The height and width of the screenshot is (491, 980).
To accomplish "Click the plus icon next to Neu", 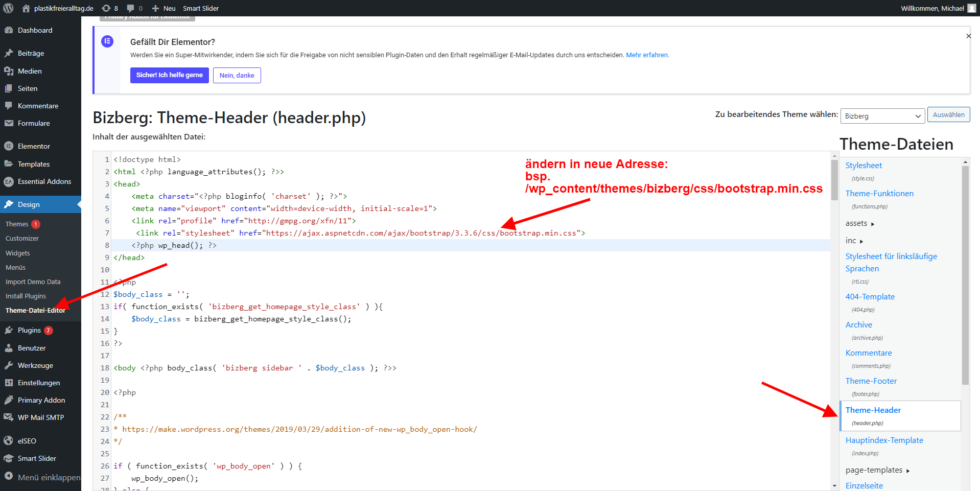I will click(x=155, y=9).
